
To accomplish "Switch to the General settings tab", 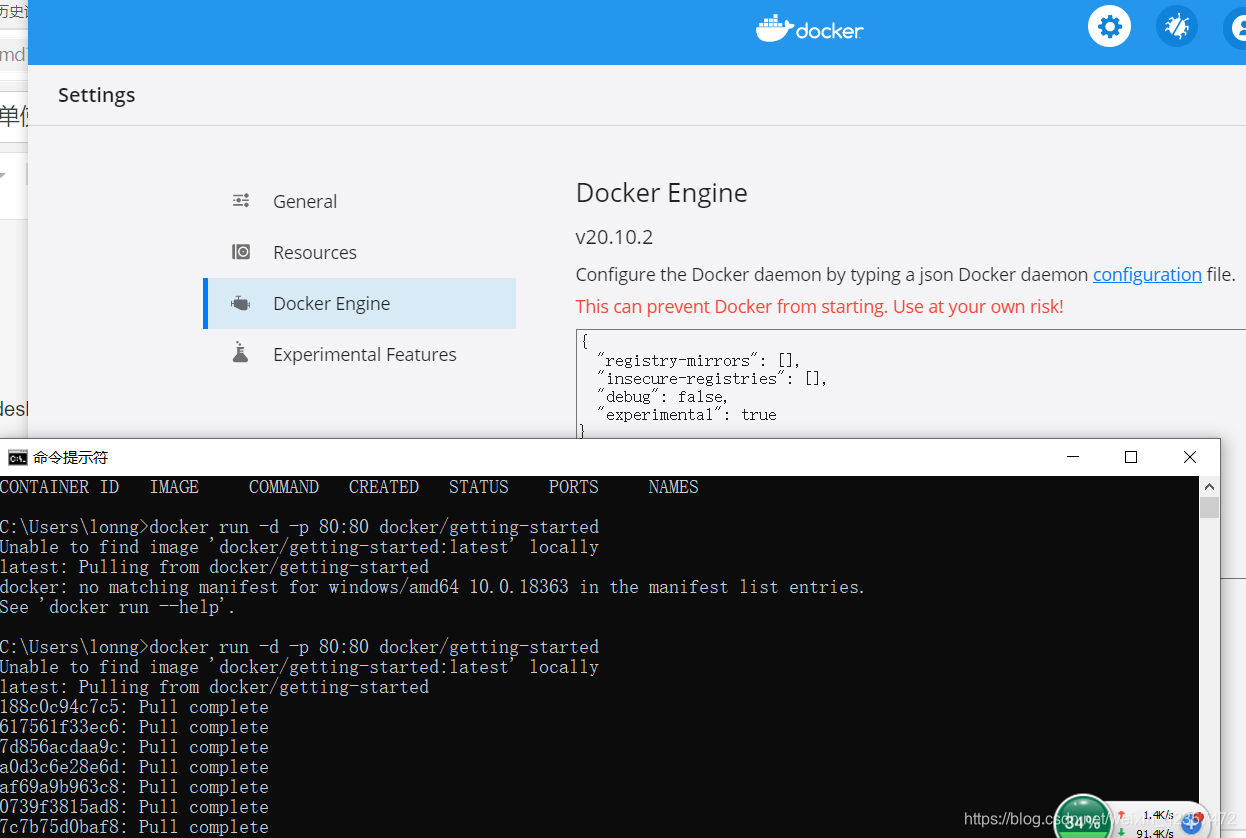I will (x=304, y=201).
